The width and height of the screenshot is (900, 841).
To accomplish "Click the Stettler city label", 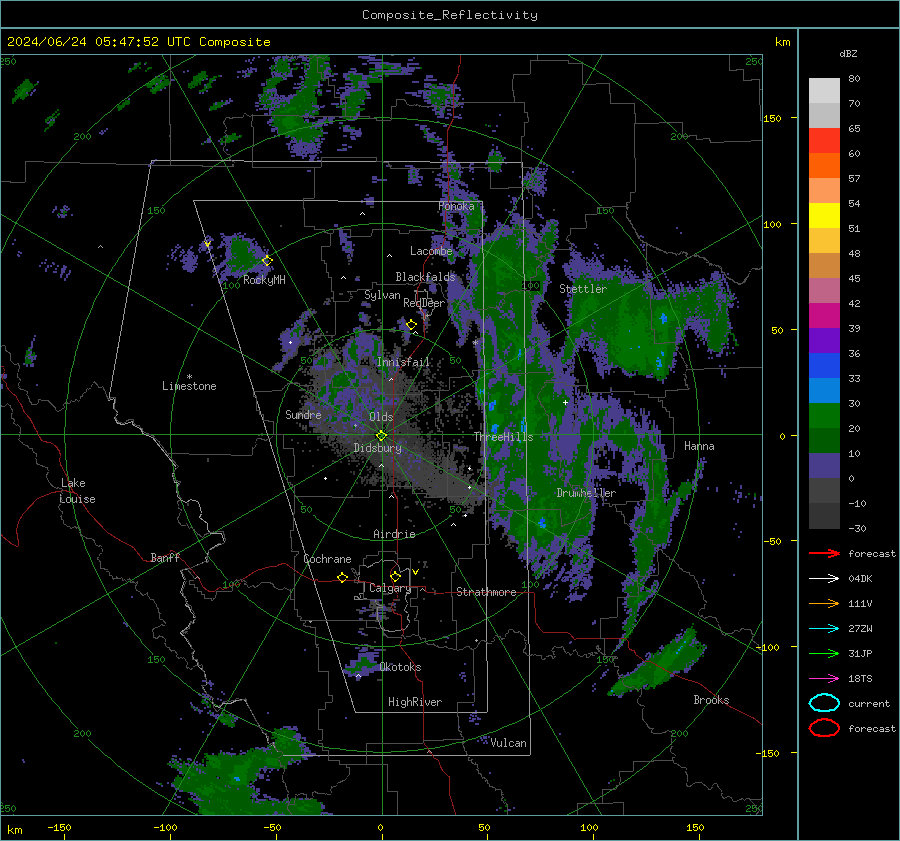I will coord(583,289).
